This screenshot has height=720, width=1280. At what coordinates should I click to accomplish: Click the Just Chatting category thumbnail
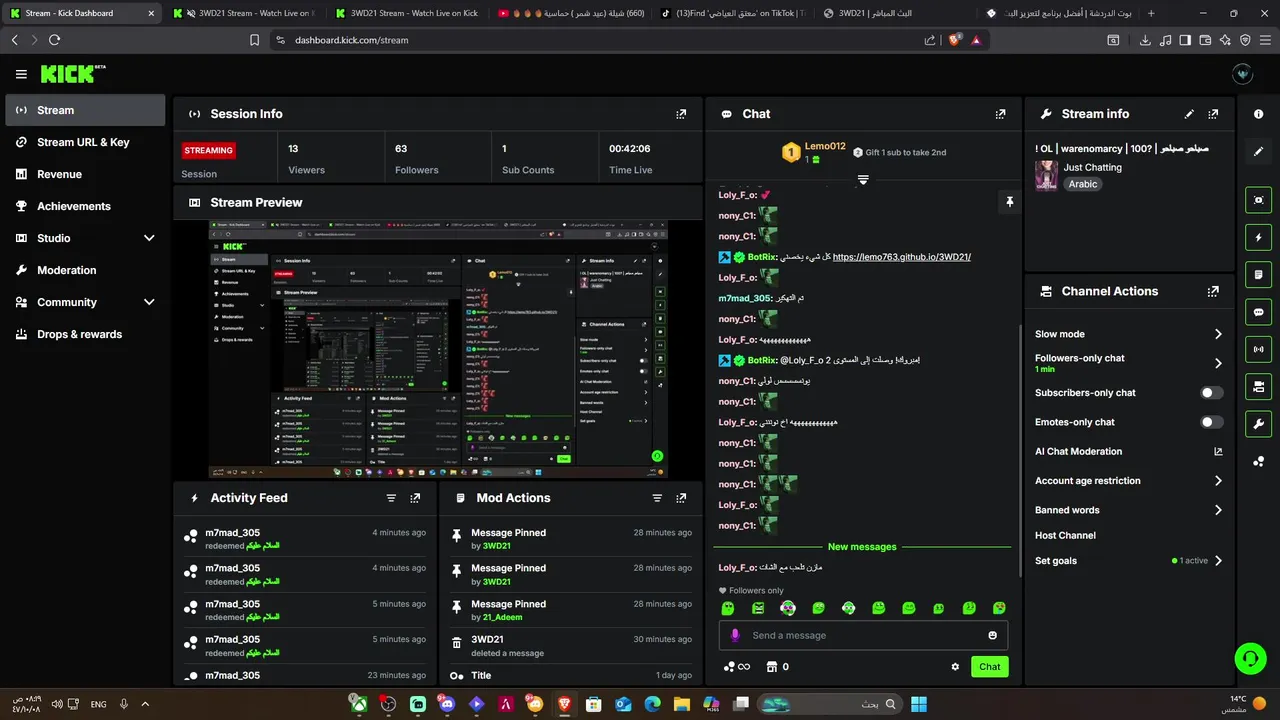coord(1046,175)
